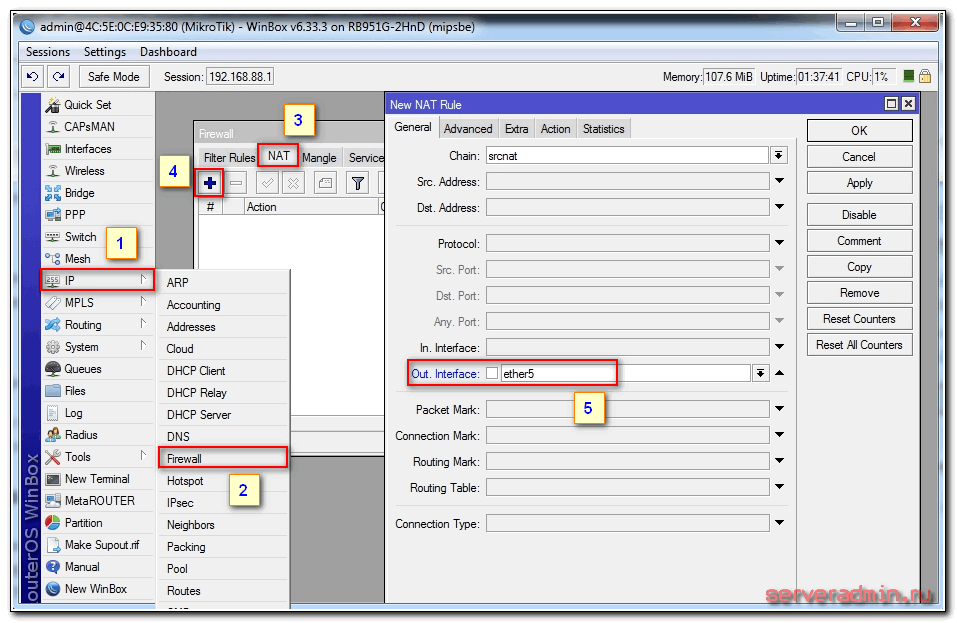Open the Interfaces sidebar item

coord(88,149)
